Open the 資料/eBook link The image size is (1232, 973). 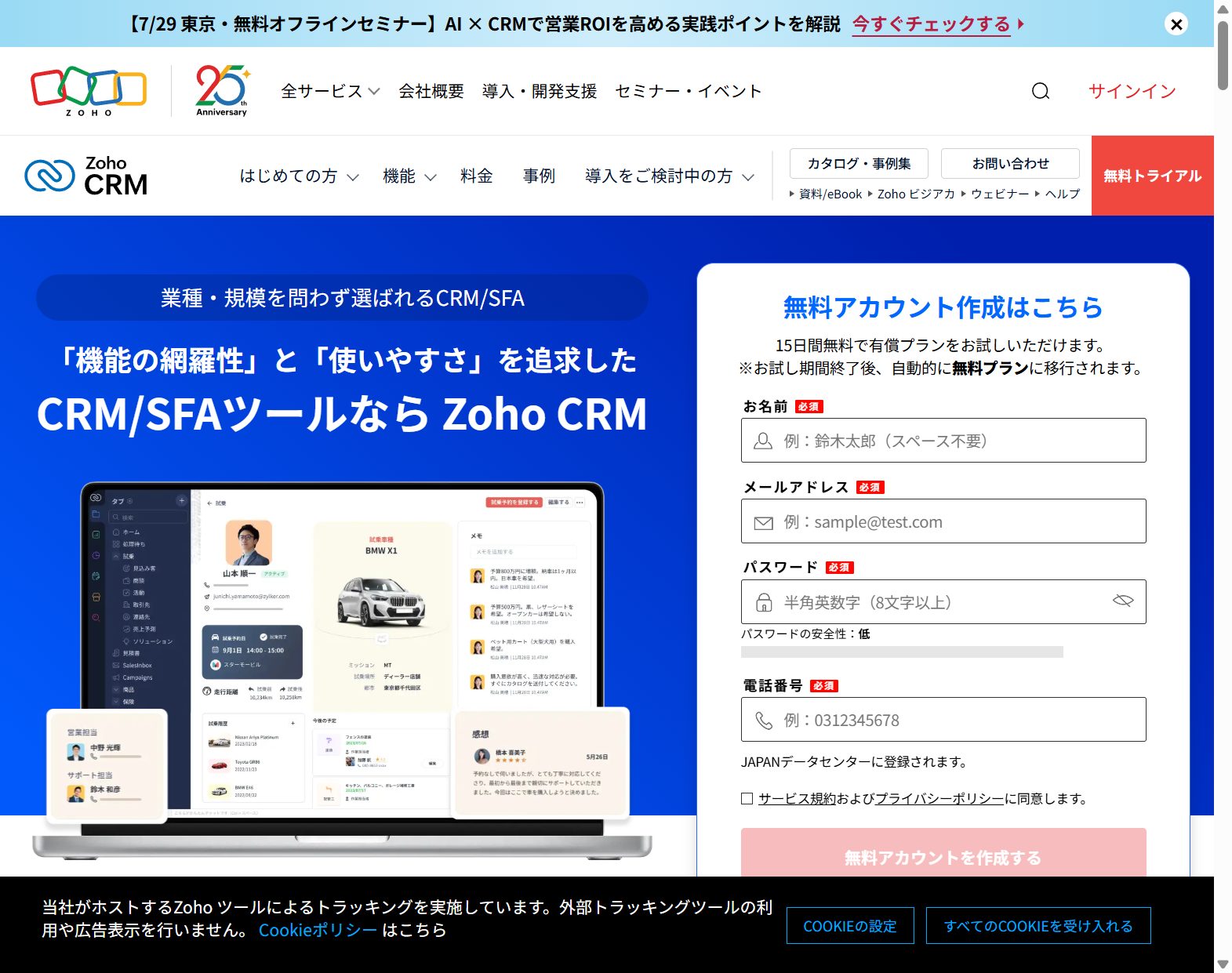click(x=830, y=194)
